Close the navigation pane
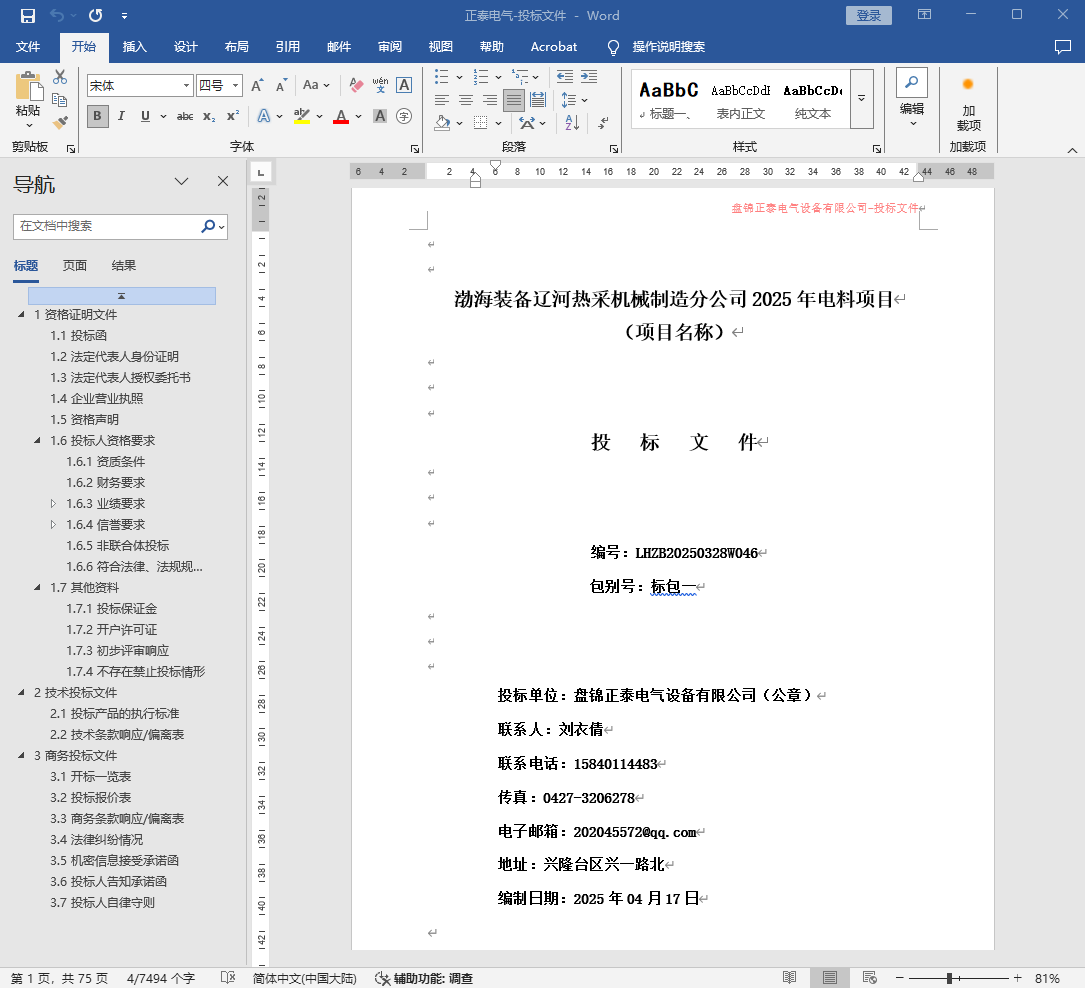This screenshot has height=988, width=1085. click(223, 181)
